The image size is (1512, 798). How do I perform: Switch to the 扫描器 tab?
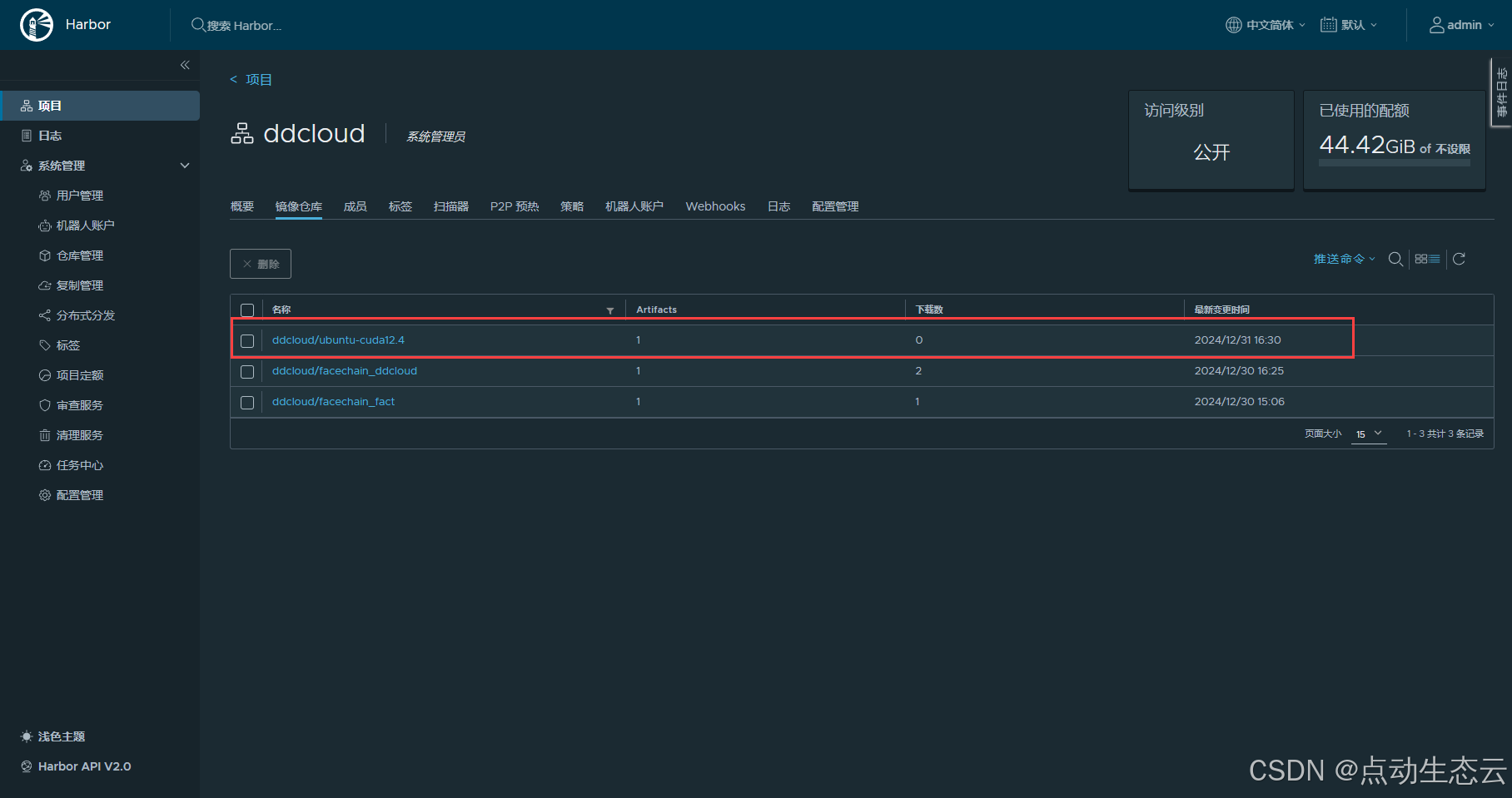coord(451,206)
